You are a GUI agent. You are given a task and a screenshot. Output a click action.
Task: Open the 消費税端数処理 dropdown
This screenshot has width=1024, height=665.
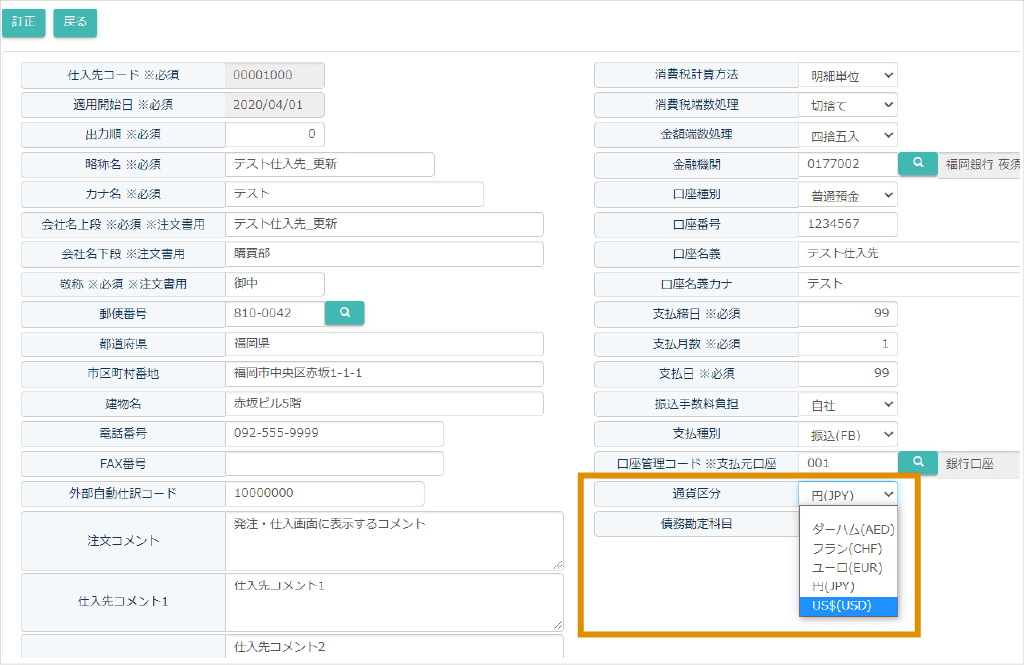[848, 105]
